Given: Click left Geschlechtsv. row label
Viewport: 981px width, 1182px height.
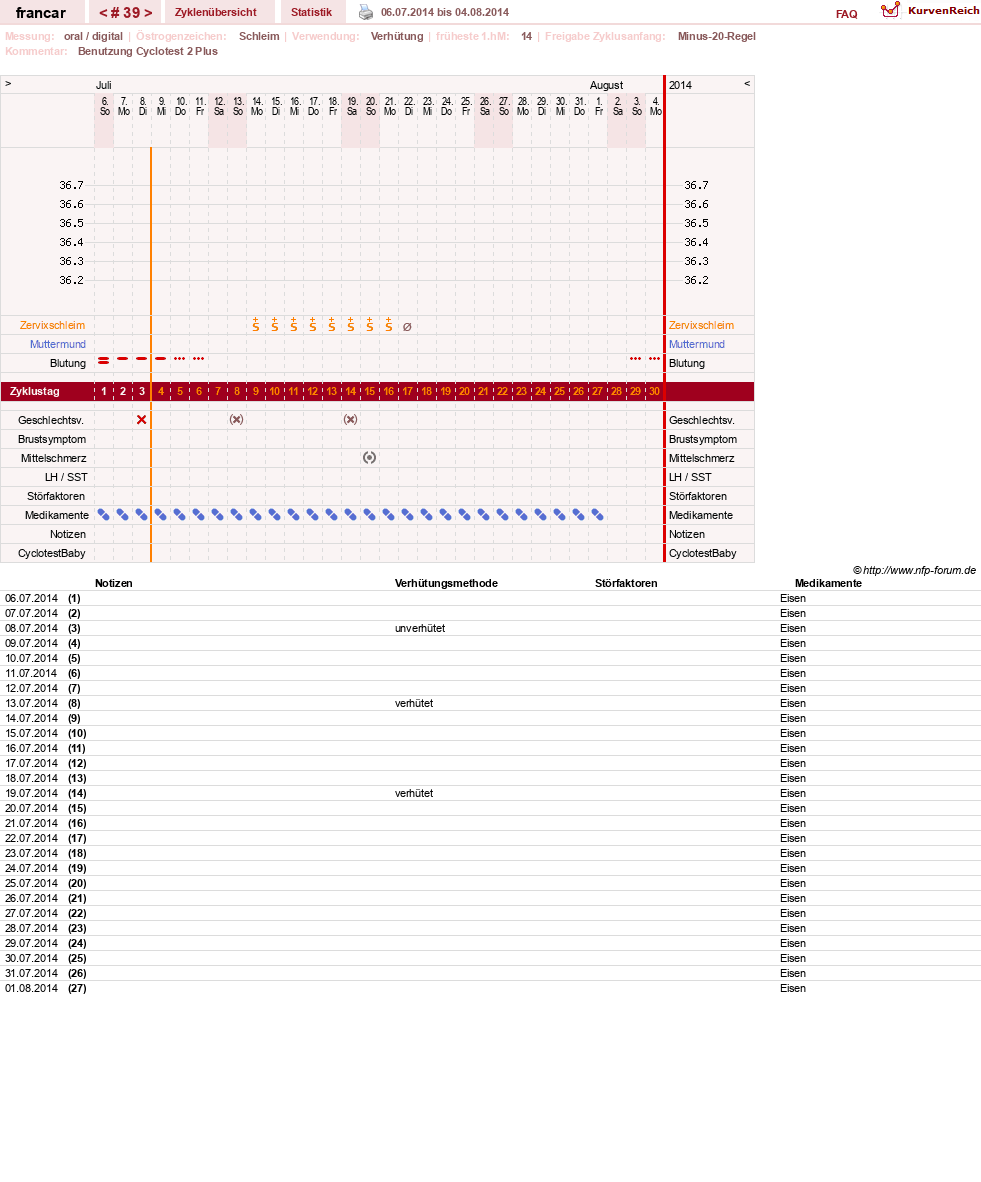Looking at the screenshot, I should [x=51, y=421].
